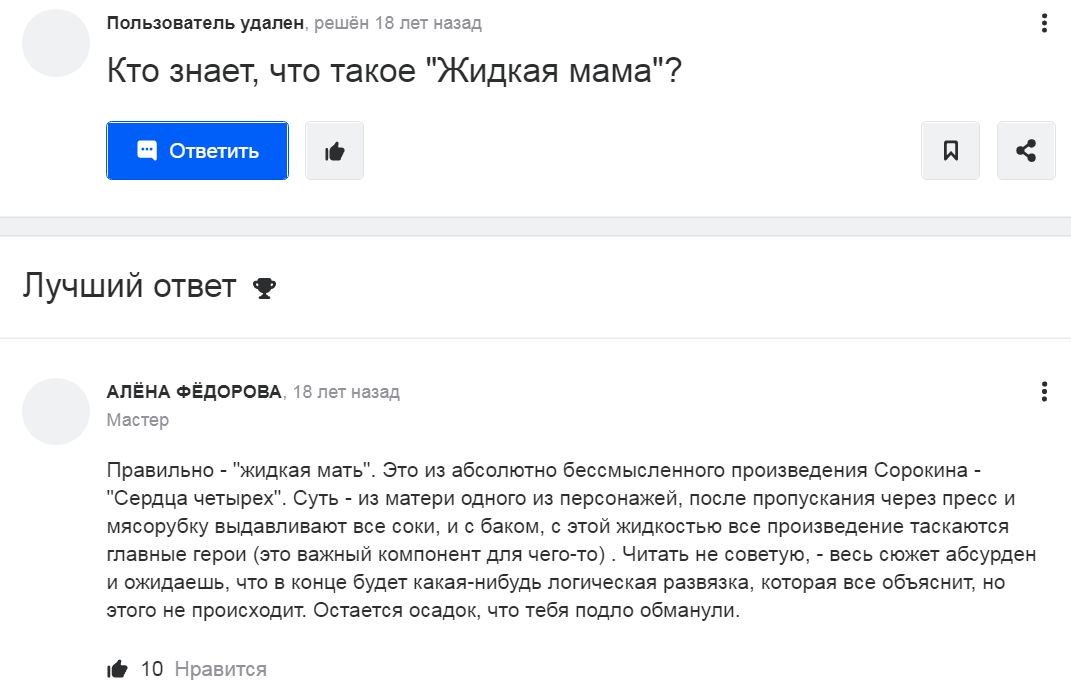1071x686 pixels.
Task: Click the Ответить button label
Action: pos(214,151)
